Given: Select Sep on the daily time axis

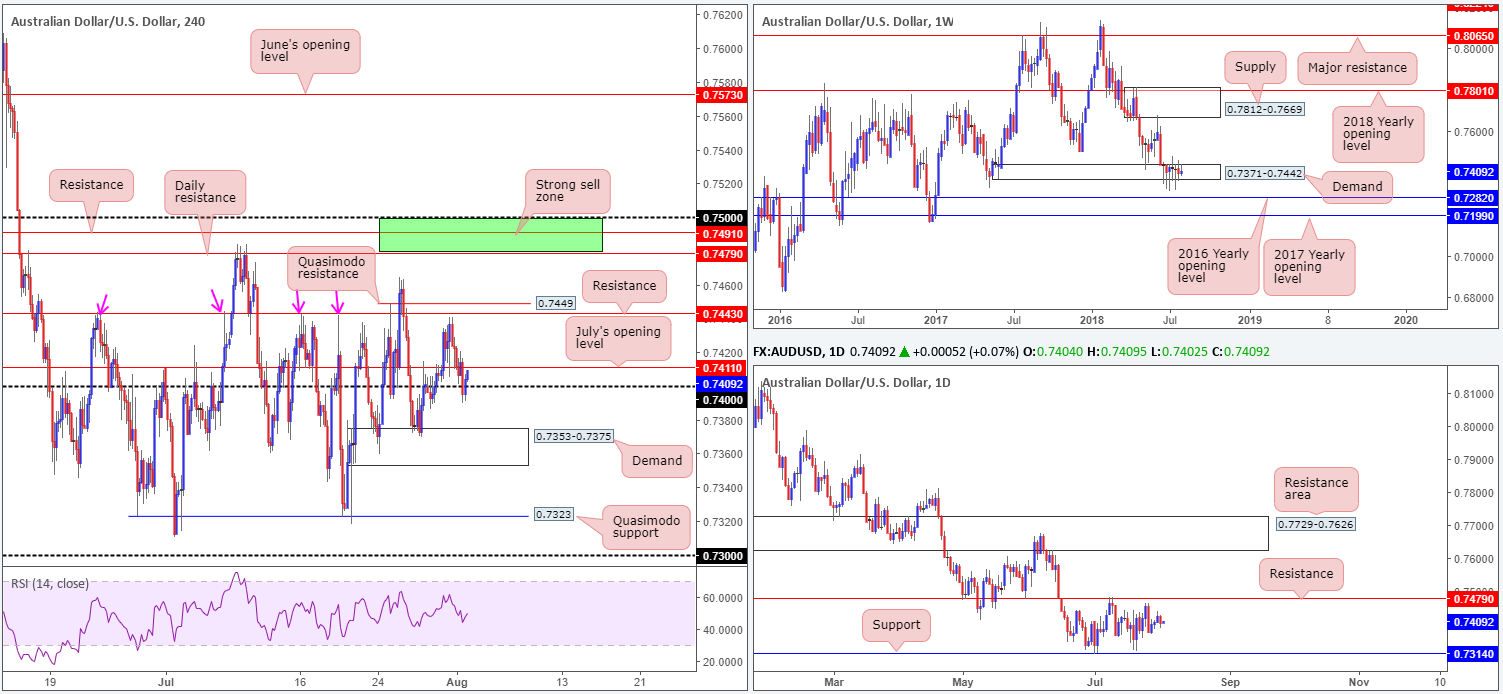Looking at the screenshot, I should tap(1229, 680).
